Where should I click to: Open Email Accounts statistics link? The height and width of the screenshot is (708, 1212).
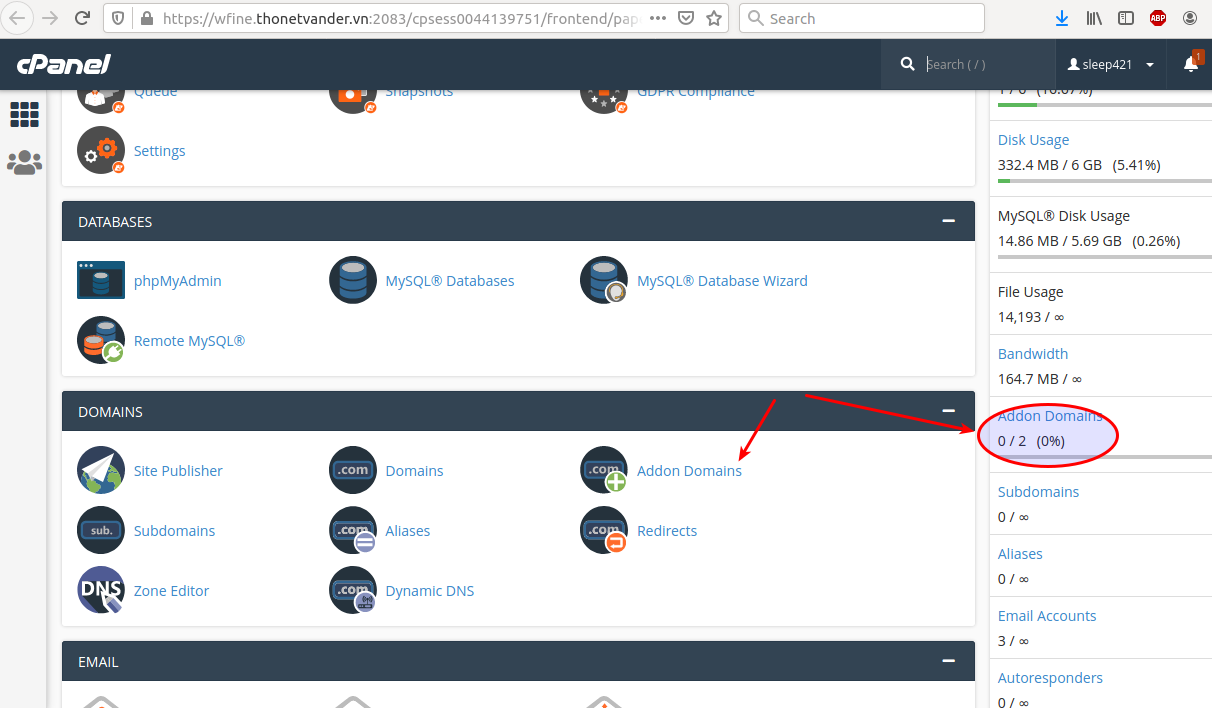click(1047, 616)
